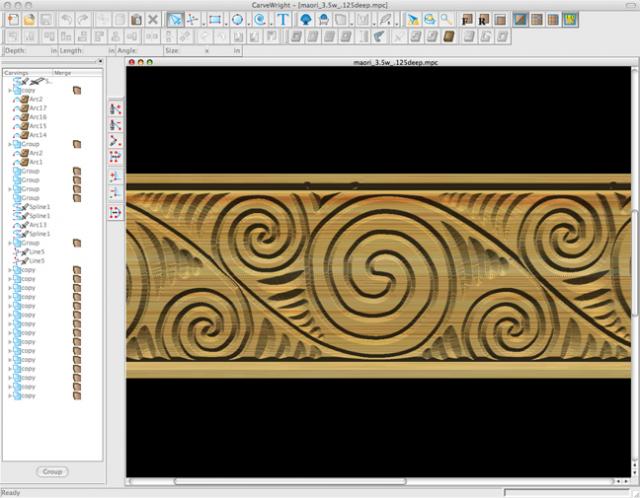The image size is (640, 498).
Task: Expand the Group above Arc2 and Arc1
Action: 11,144
